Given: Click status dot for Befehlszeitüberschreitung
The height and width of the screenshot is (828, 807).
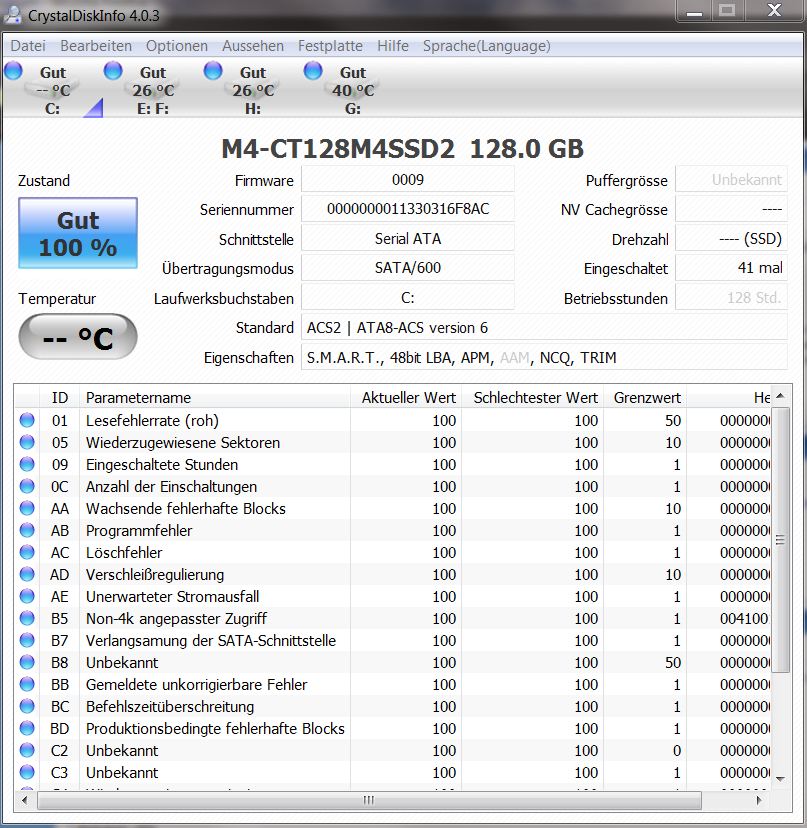Looking at the screenshot, I should pyautogui.click(x=27, y=706).
